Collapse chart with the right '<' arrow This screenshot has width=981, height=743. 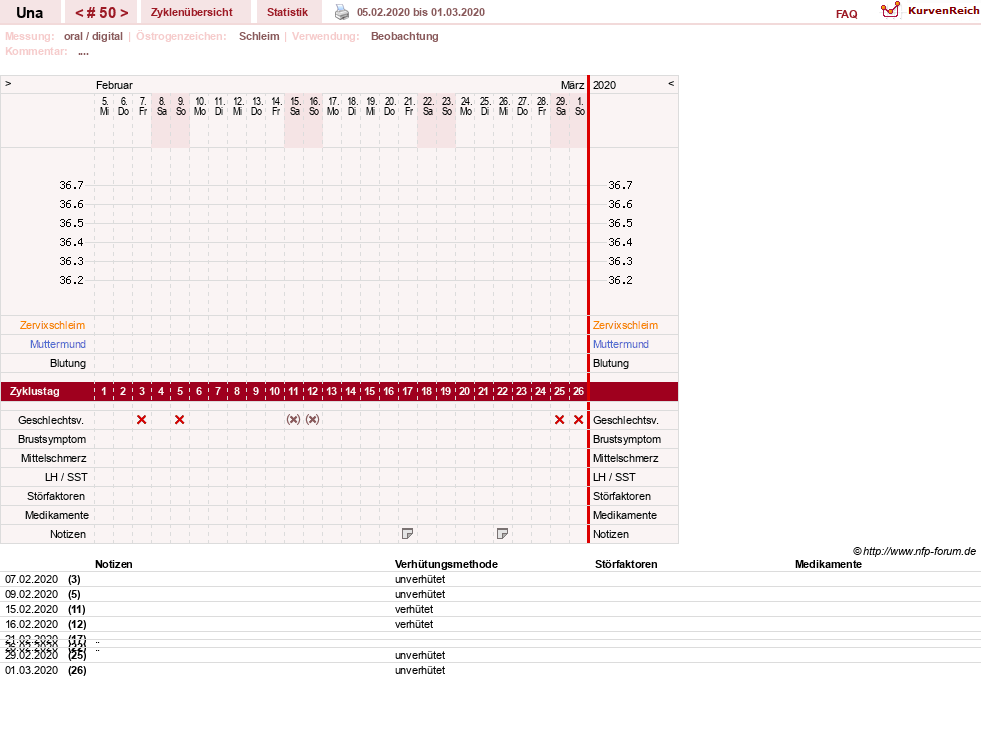(x=671, y=83)
